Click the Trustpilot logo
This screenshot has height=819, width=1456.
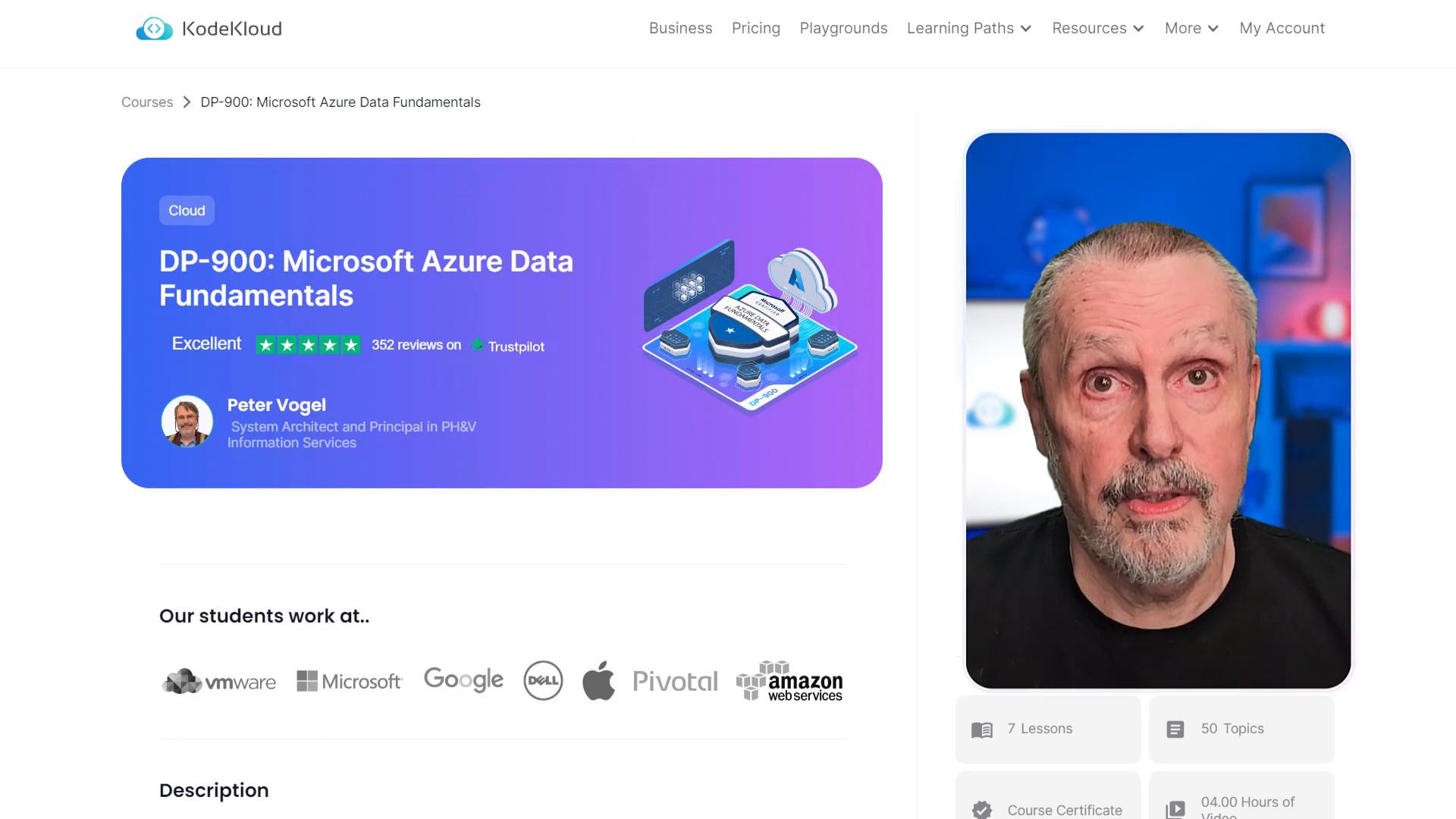click(x=507, y=346)
